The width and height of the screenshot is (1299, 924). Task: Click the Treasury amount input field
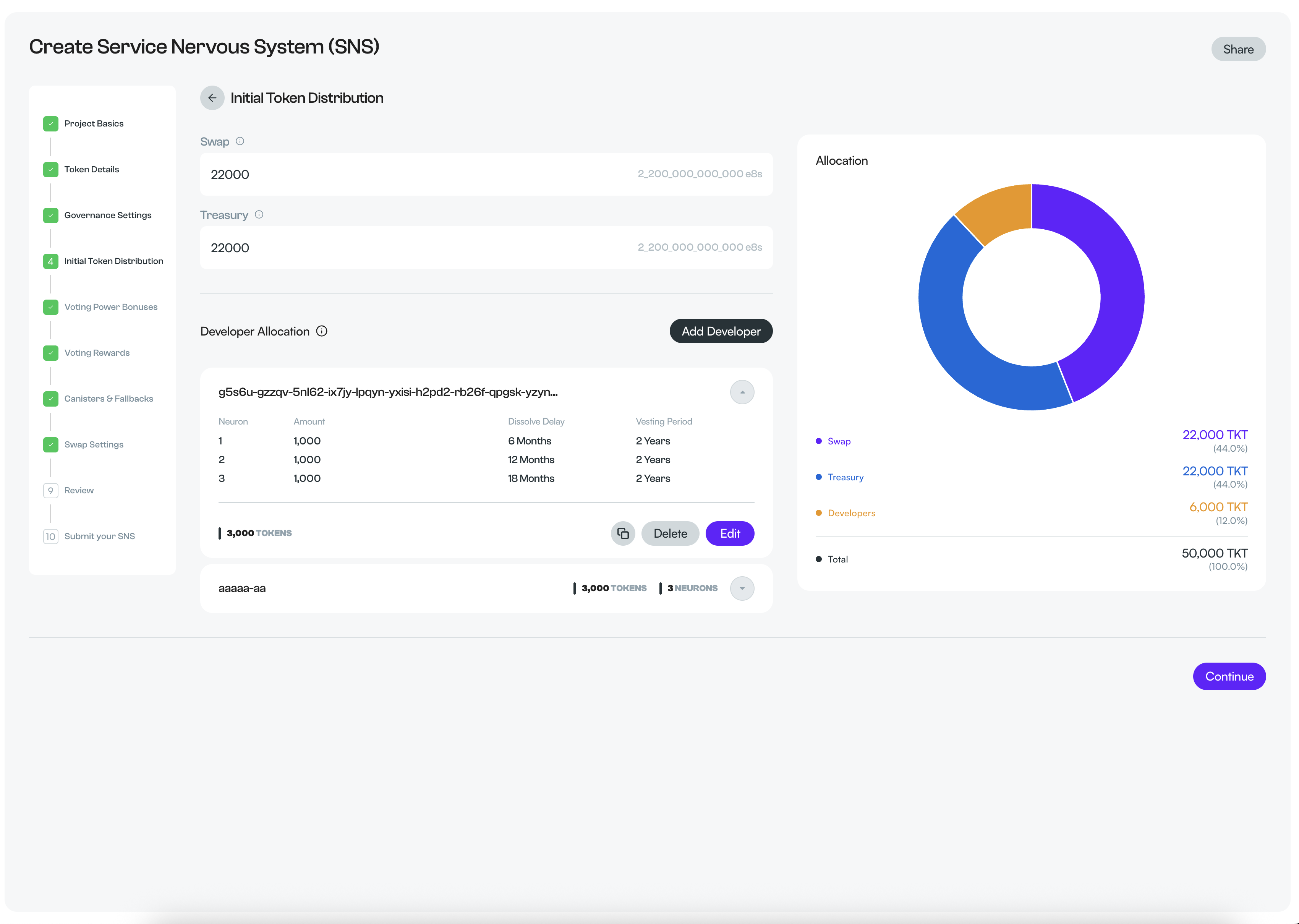421,248
